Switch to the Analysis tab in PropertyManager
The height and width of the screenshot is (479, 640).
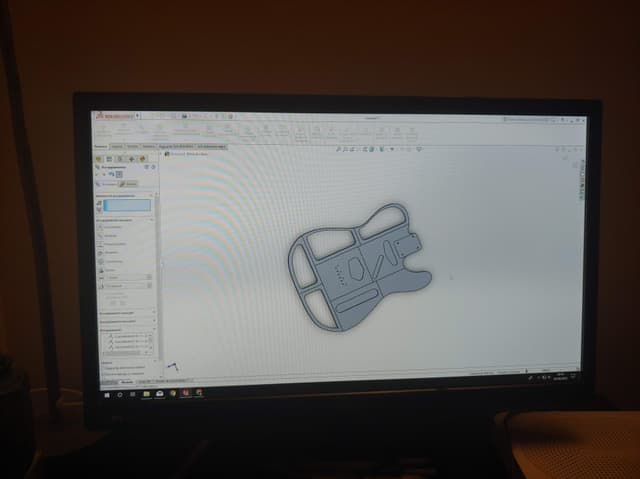pos(128,184)
